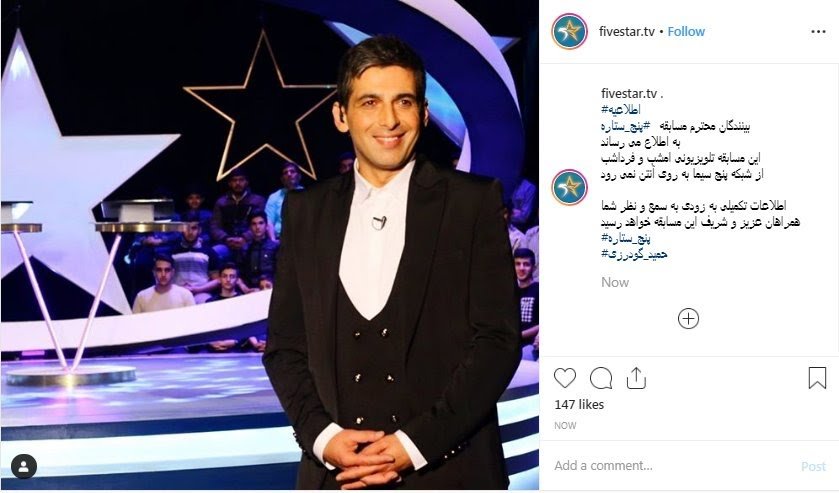Open fivestar.tv username in header
The image size is (839, 493).
click(627, 32)
